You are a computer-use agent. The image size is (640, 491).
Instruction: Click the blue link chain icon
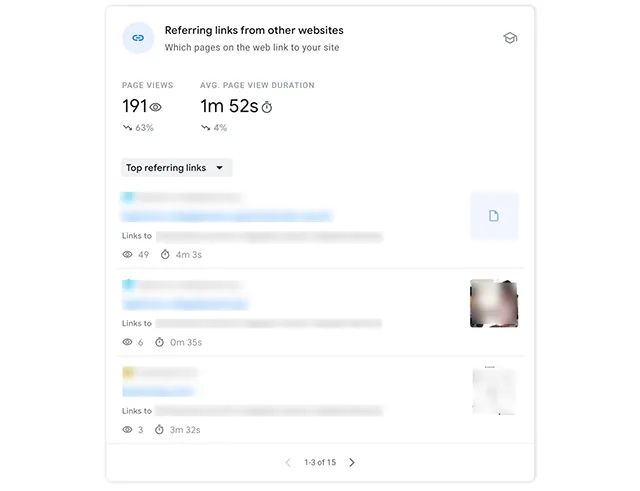pyautogui.click(x=138, y=38)
